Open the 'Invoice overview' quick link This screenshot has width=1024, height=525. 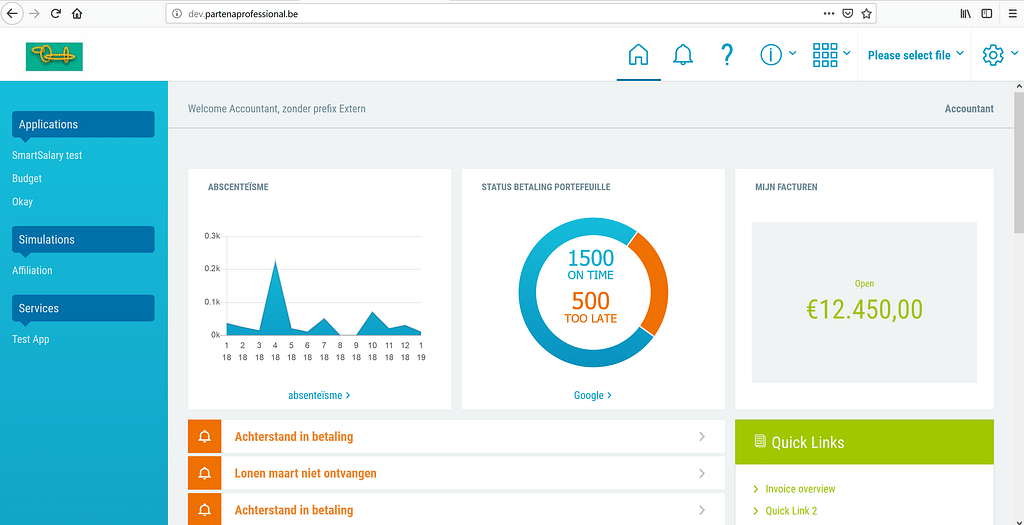pyautogui.click(x=800, y=489)
